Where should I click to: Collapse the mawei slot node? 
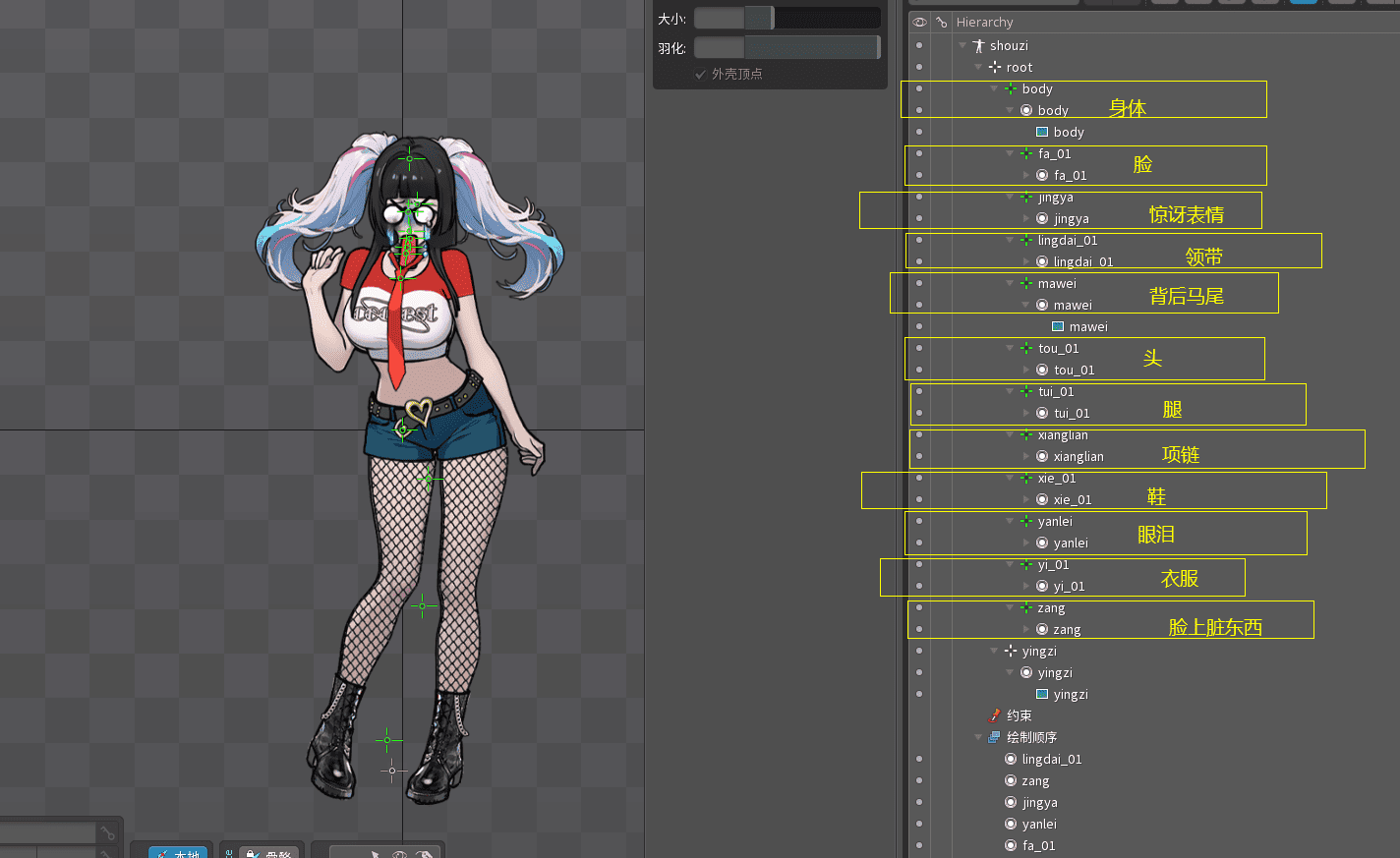point(1025,306)
